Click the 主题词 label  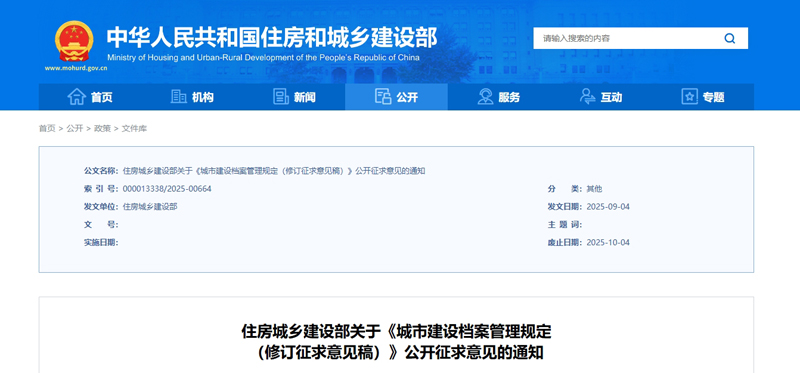(x=564, y=225)
